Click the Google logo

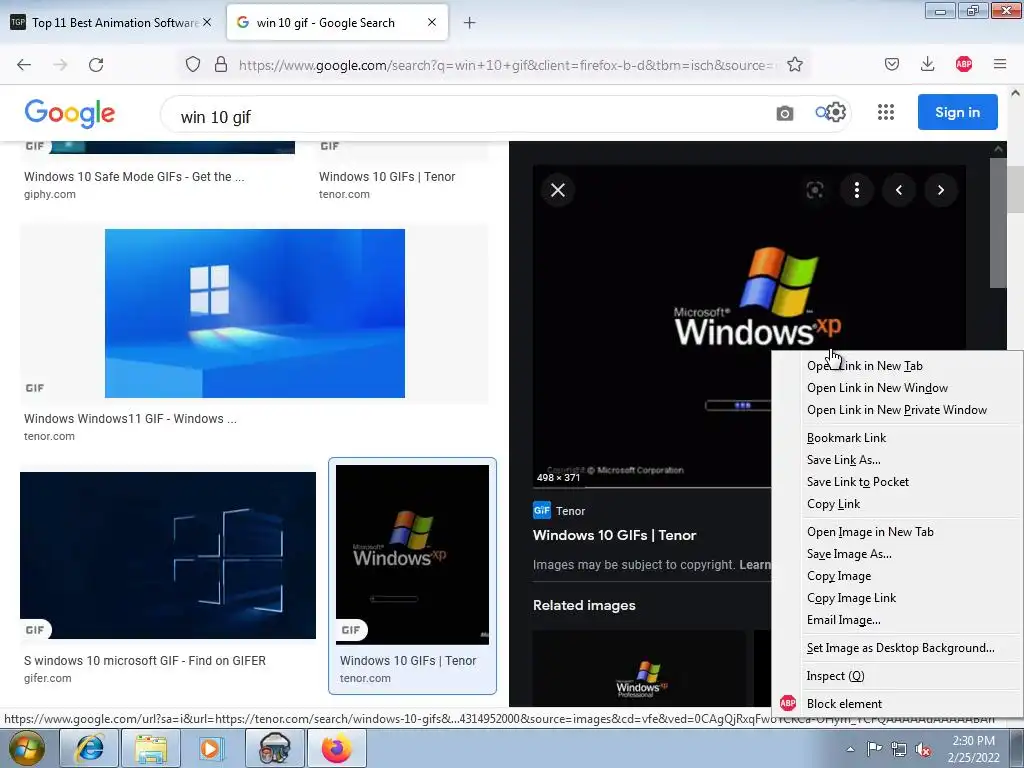tap(70, 114)
